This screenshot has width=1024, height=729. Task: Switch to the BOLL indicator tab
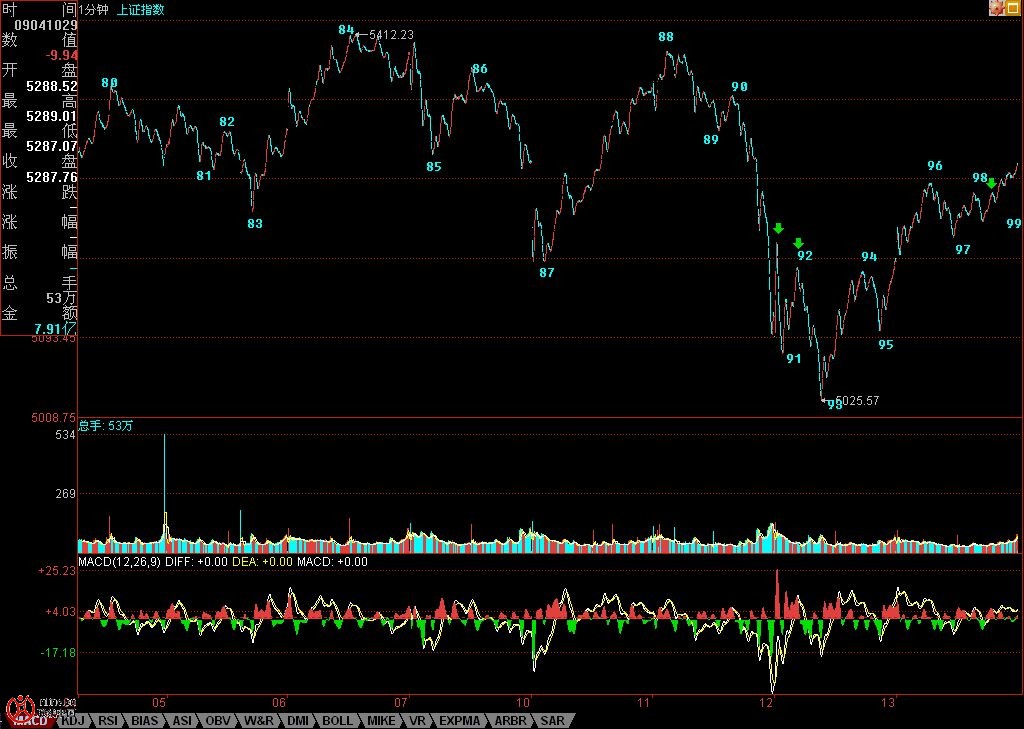tap(337, 720)
